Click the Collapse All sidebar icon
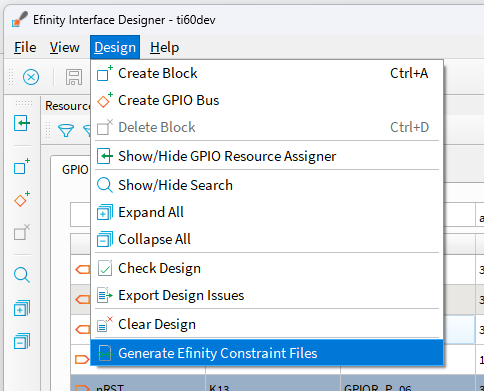The width and height of the screenshot is (484, 391). [x=22, y=341]
